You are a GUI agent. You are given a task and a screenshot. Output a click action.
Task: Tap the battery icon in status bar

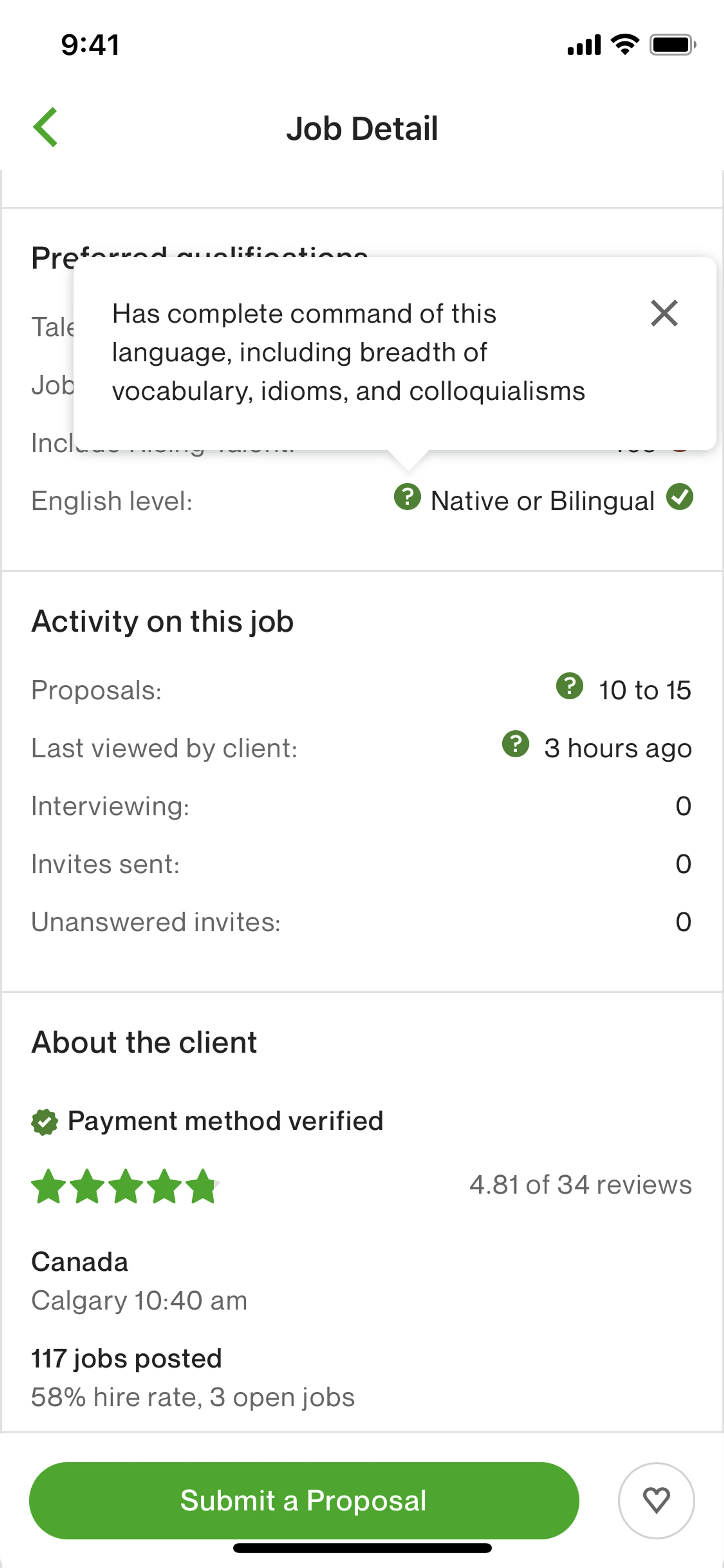click(672, 45)
